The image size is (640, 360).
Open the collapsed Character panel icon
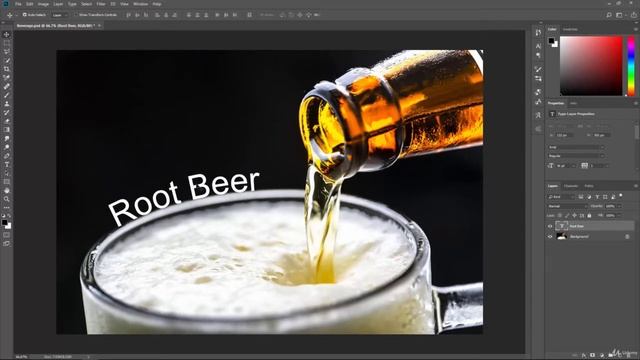[538, 46]
